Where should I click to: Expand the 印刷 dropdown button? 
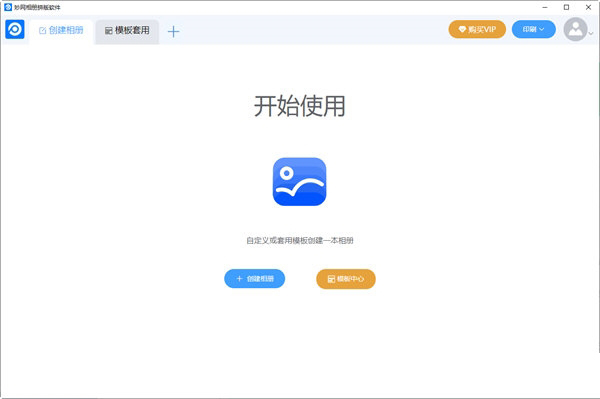coord(533,29)
